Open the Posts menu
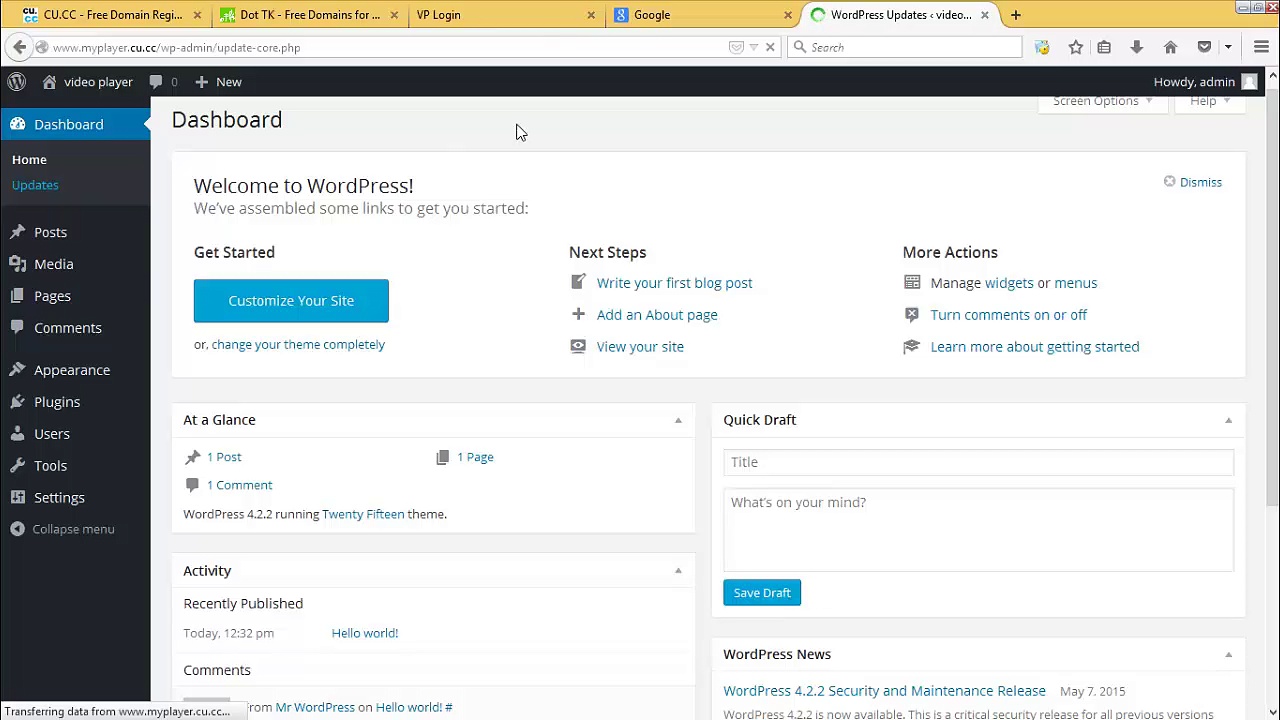The image size is (1280, 720). (50, 232)
